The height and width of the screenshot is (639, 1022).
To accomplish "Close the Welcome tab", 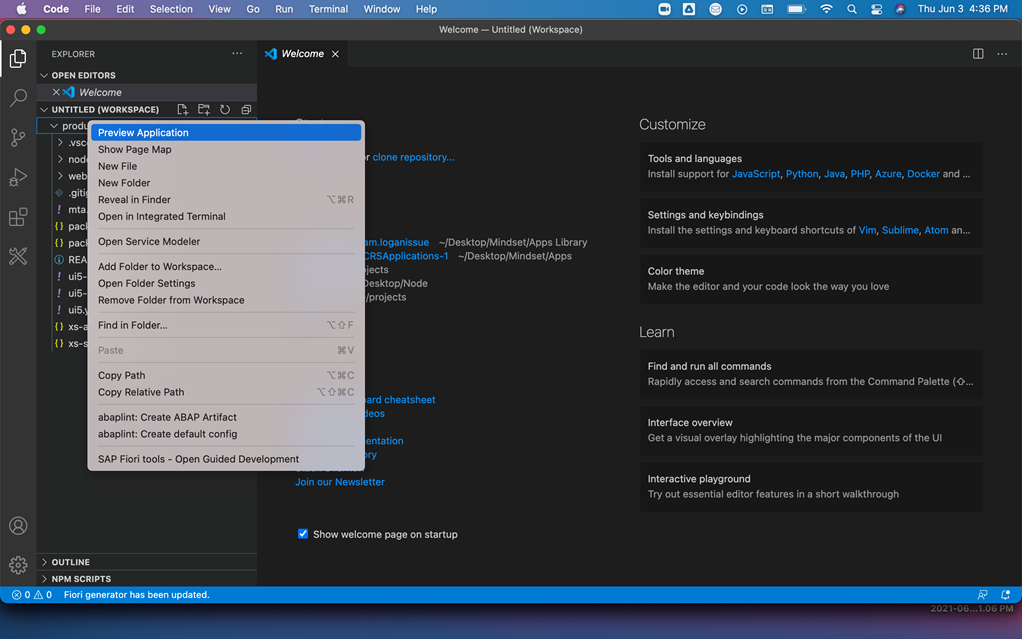I will (335, 53).
